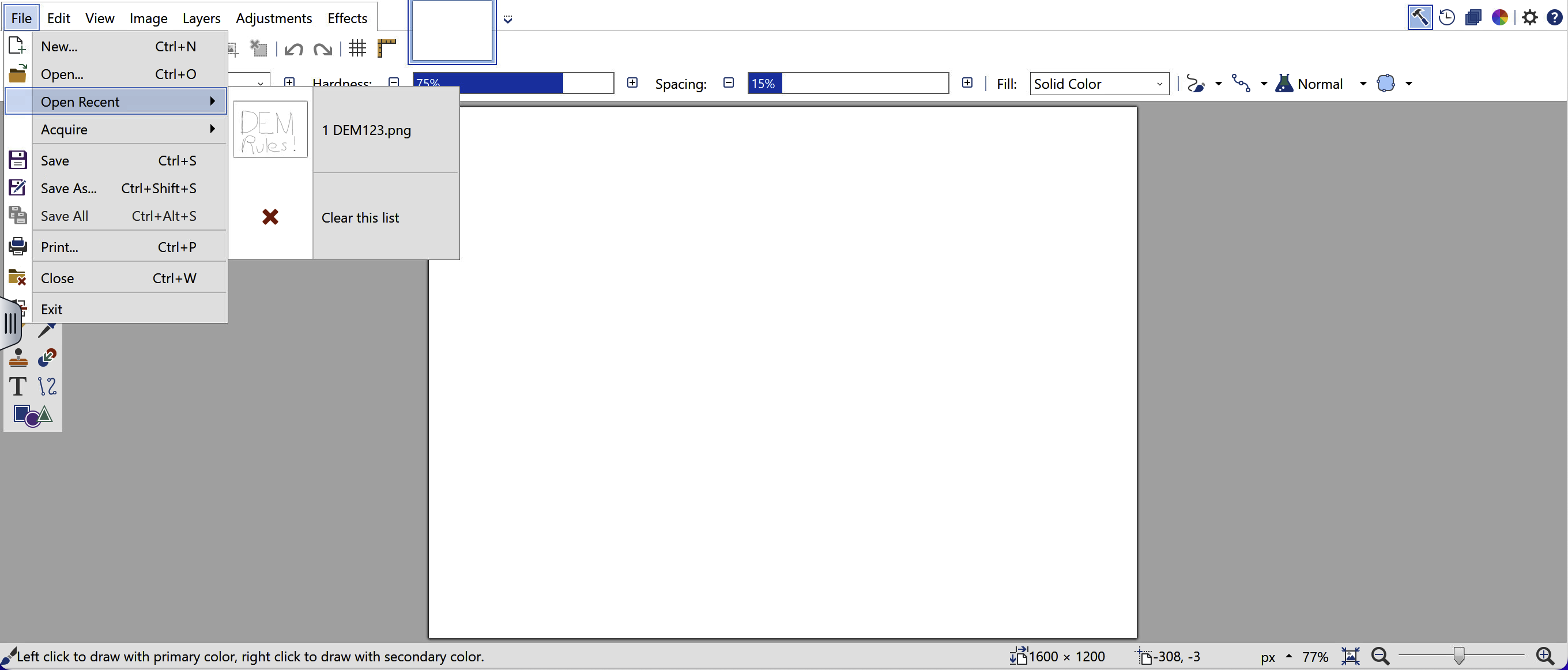This screenshot has width=1568, height=670.
Task: Select the Shapes tool
Action: [x=32, y=415]
